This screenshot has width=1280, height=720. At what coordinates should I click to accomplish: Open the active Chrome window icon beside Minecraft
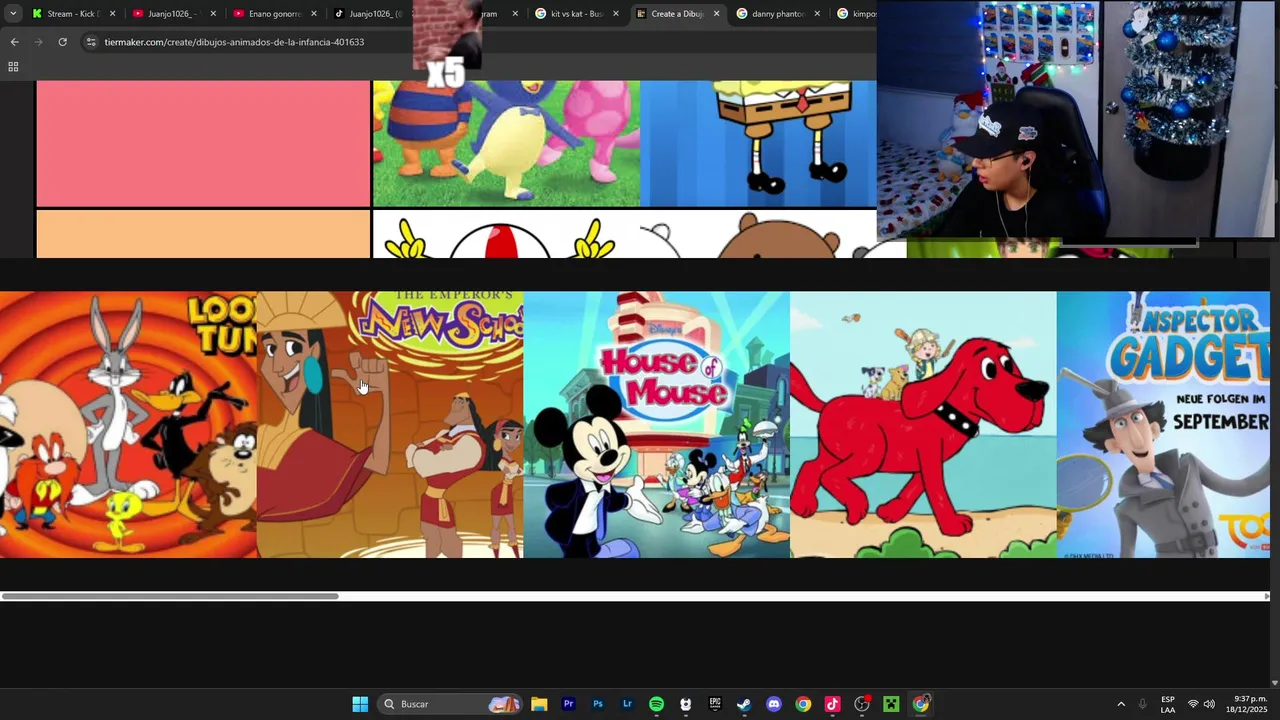pyautogui.click(x=921, y=704)
